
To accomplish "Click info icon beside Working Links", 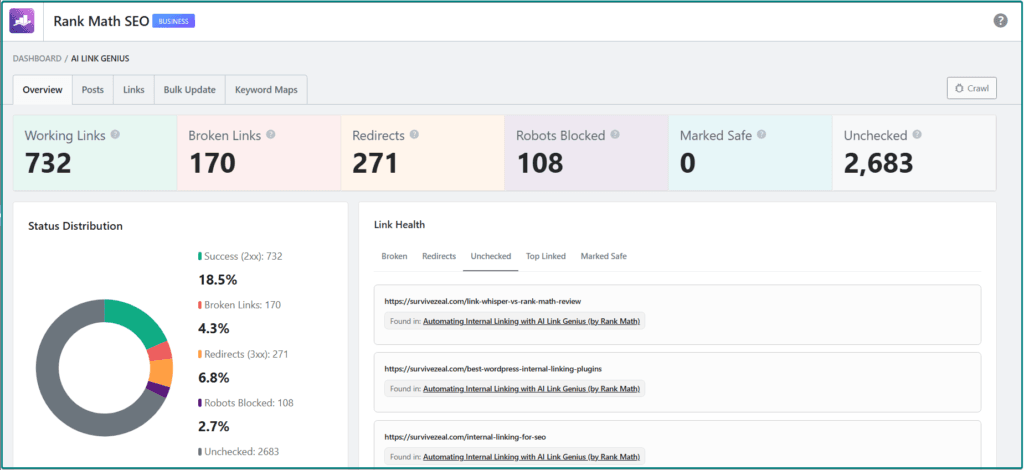I will (115, 134).
